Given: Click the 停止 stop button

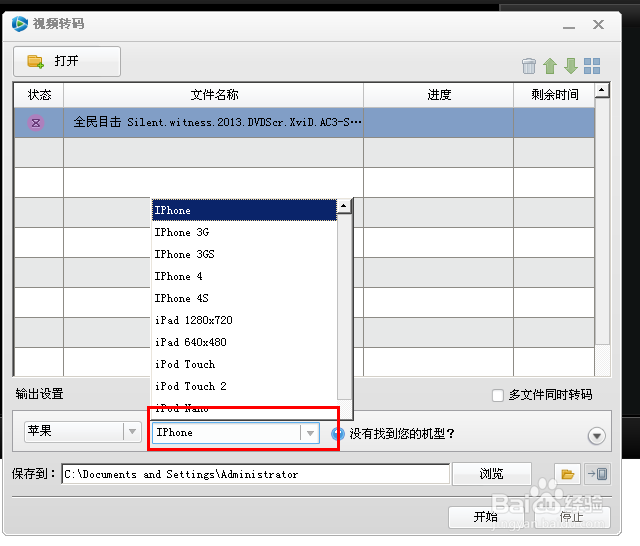Looking at the screenshot, I should pos(572,517).
